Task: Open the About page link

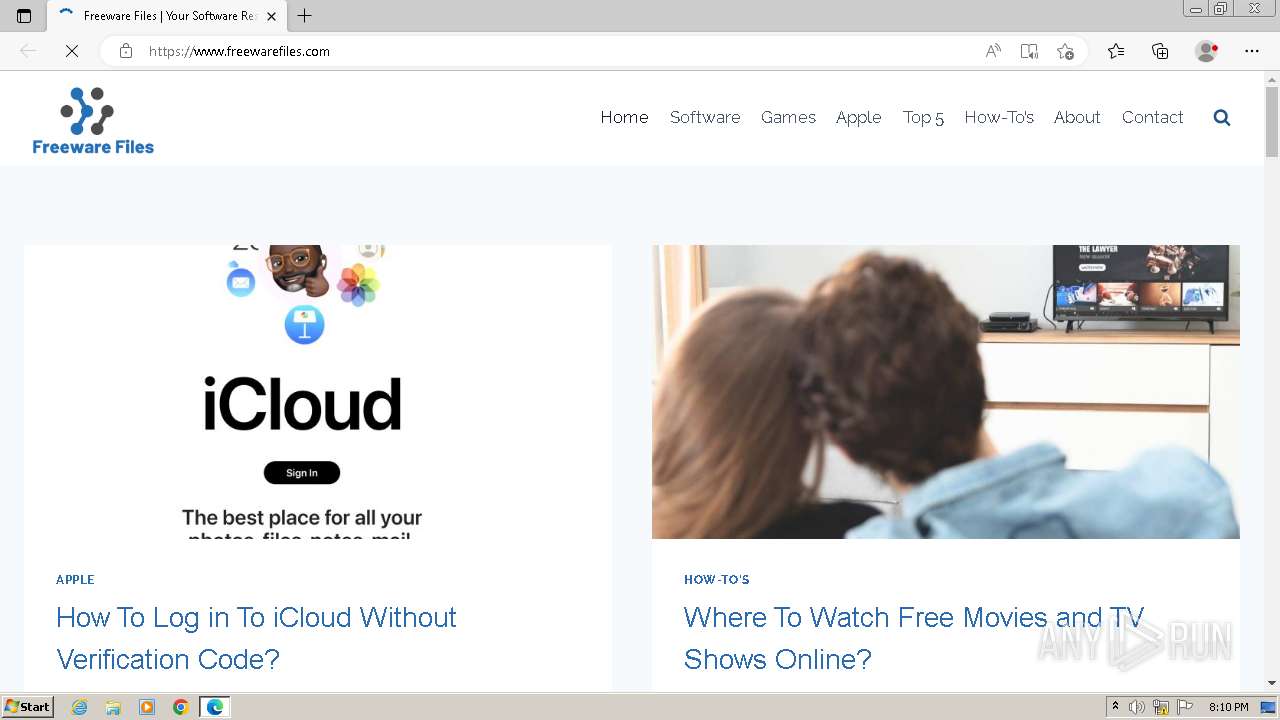Action: pos(1077,117)
